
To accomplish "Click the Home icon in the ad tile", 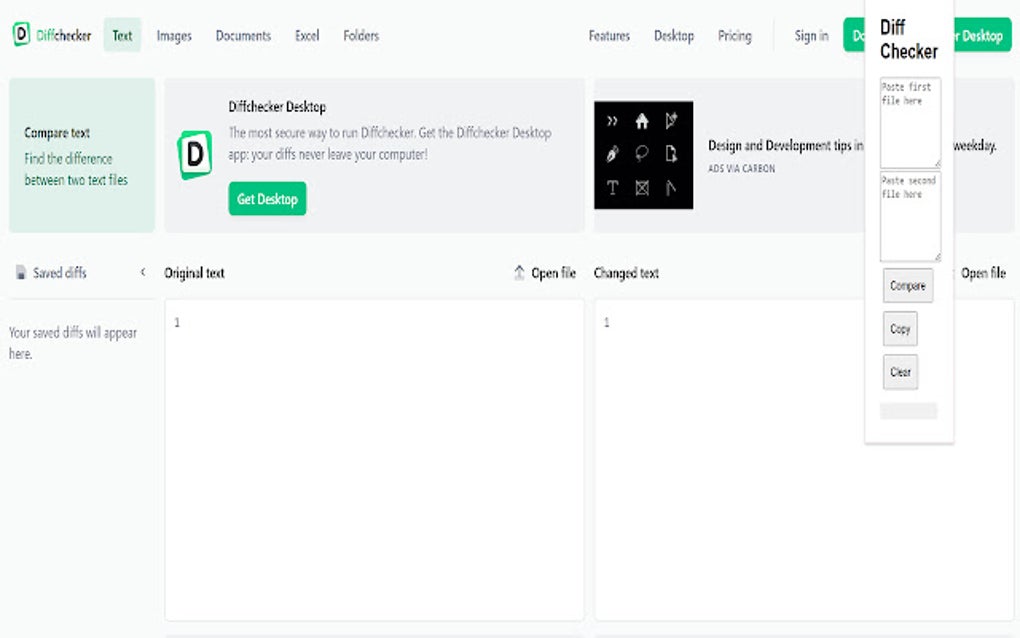I will tap(641, 122).
